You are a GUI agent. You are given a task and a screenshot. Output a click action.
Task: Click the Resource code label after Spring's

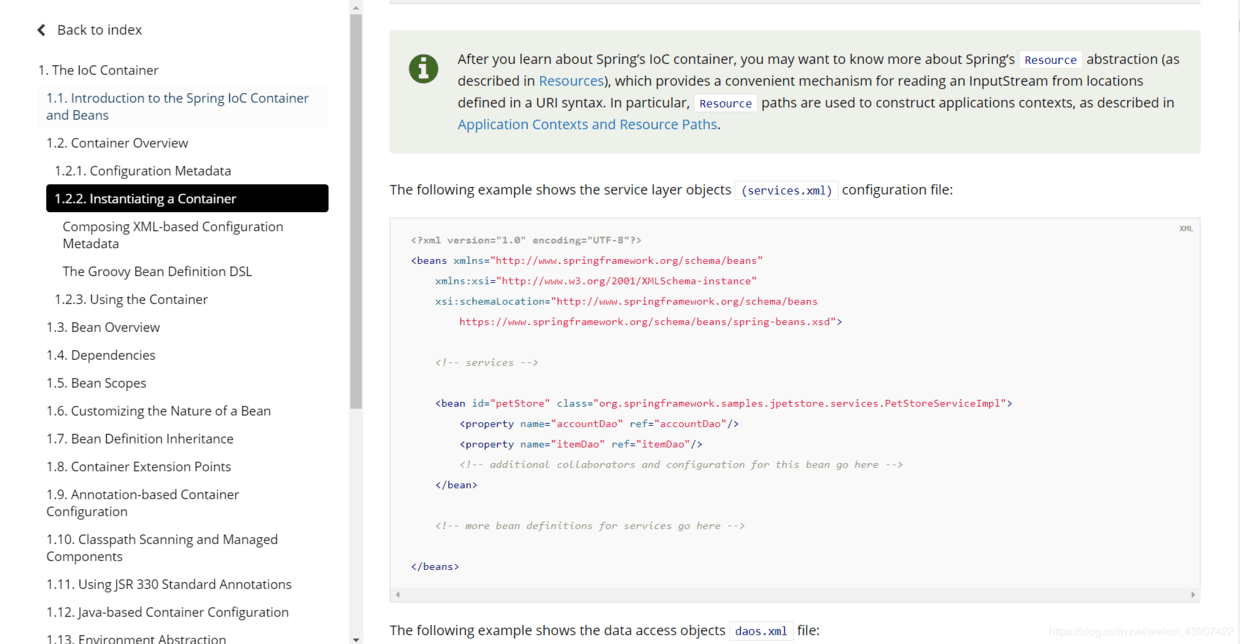pyautogui.click(x=1050, y=60)
